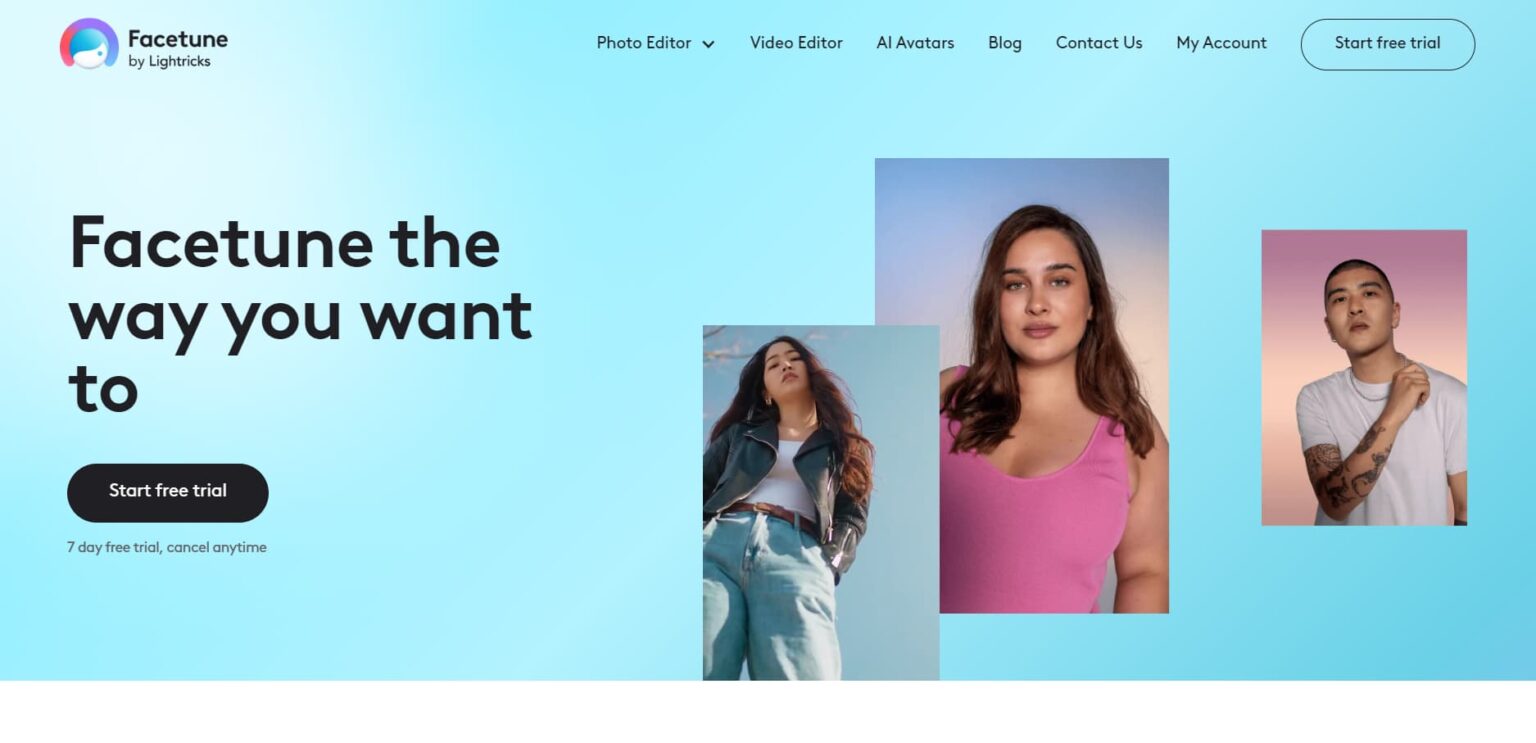Image resolution: width=1536 pixels, height=743 pixels.
Task: Visit the Blog page
Action: pos(1005,43)
